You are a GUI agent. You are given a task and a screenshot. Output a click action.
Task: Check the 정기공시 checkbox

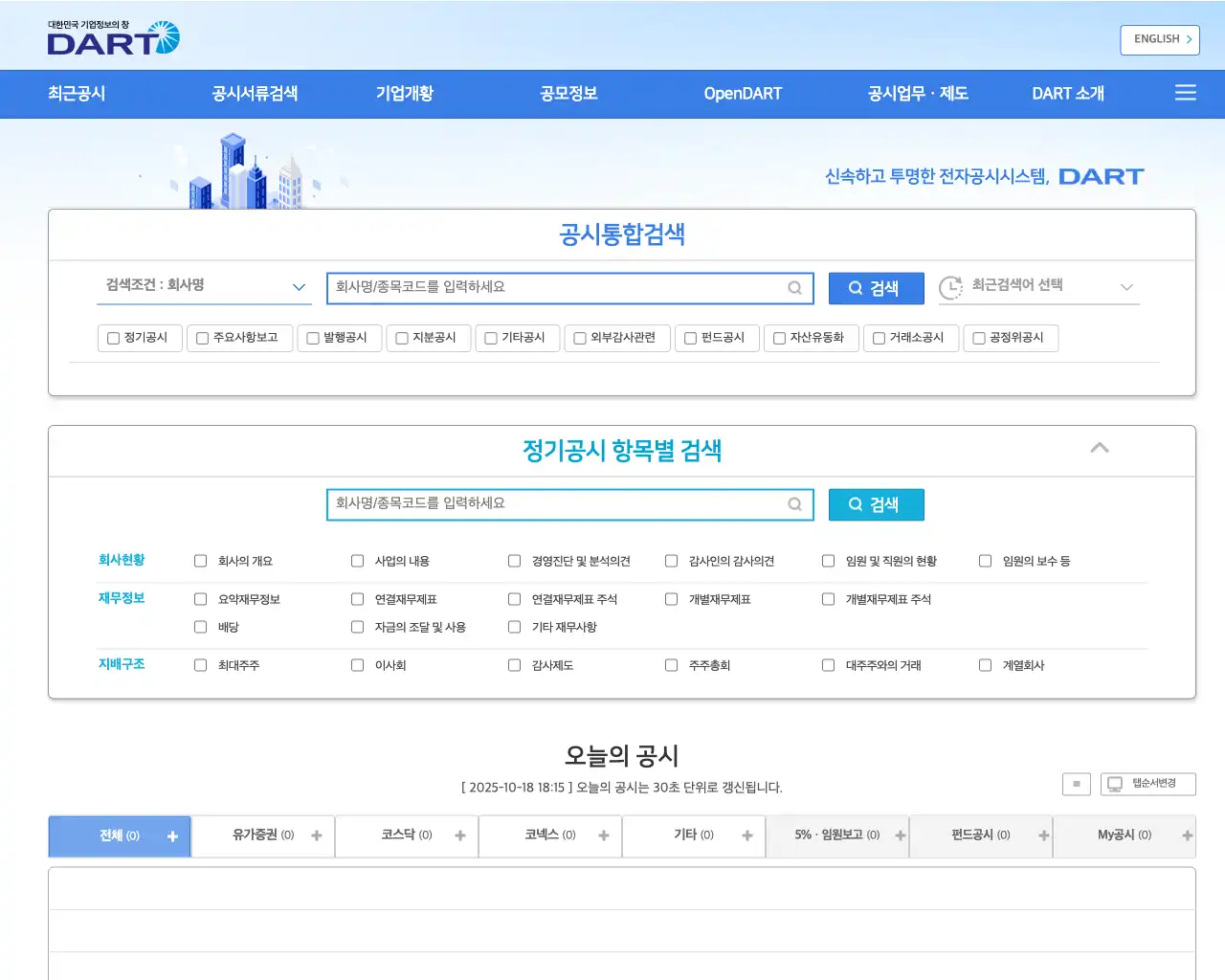click(114, 338)
